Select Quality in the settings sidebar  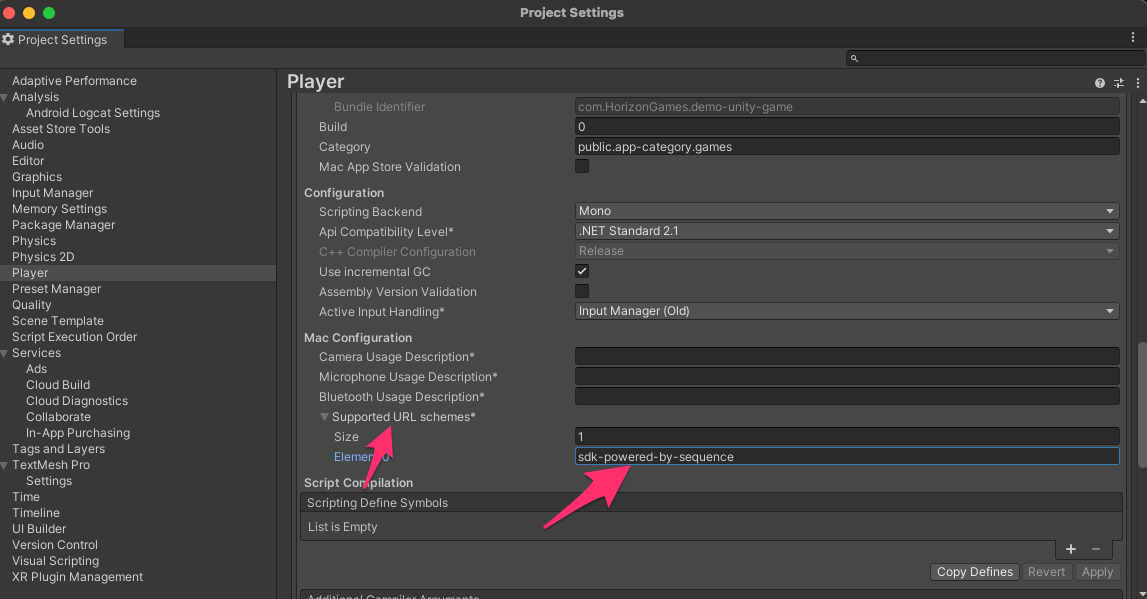pos(32,305)
